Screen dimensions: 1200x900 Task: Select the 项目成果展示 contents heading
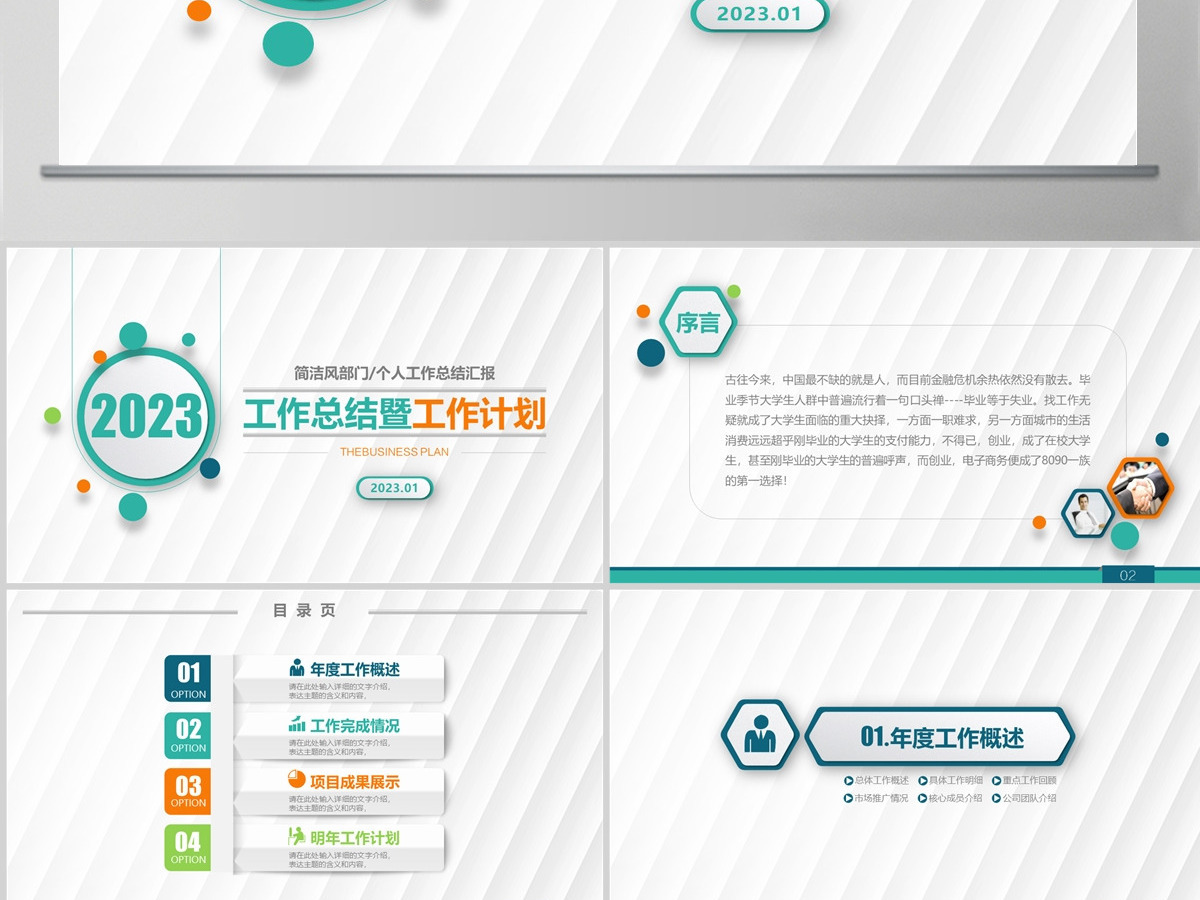(x=355, y=781)
